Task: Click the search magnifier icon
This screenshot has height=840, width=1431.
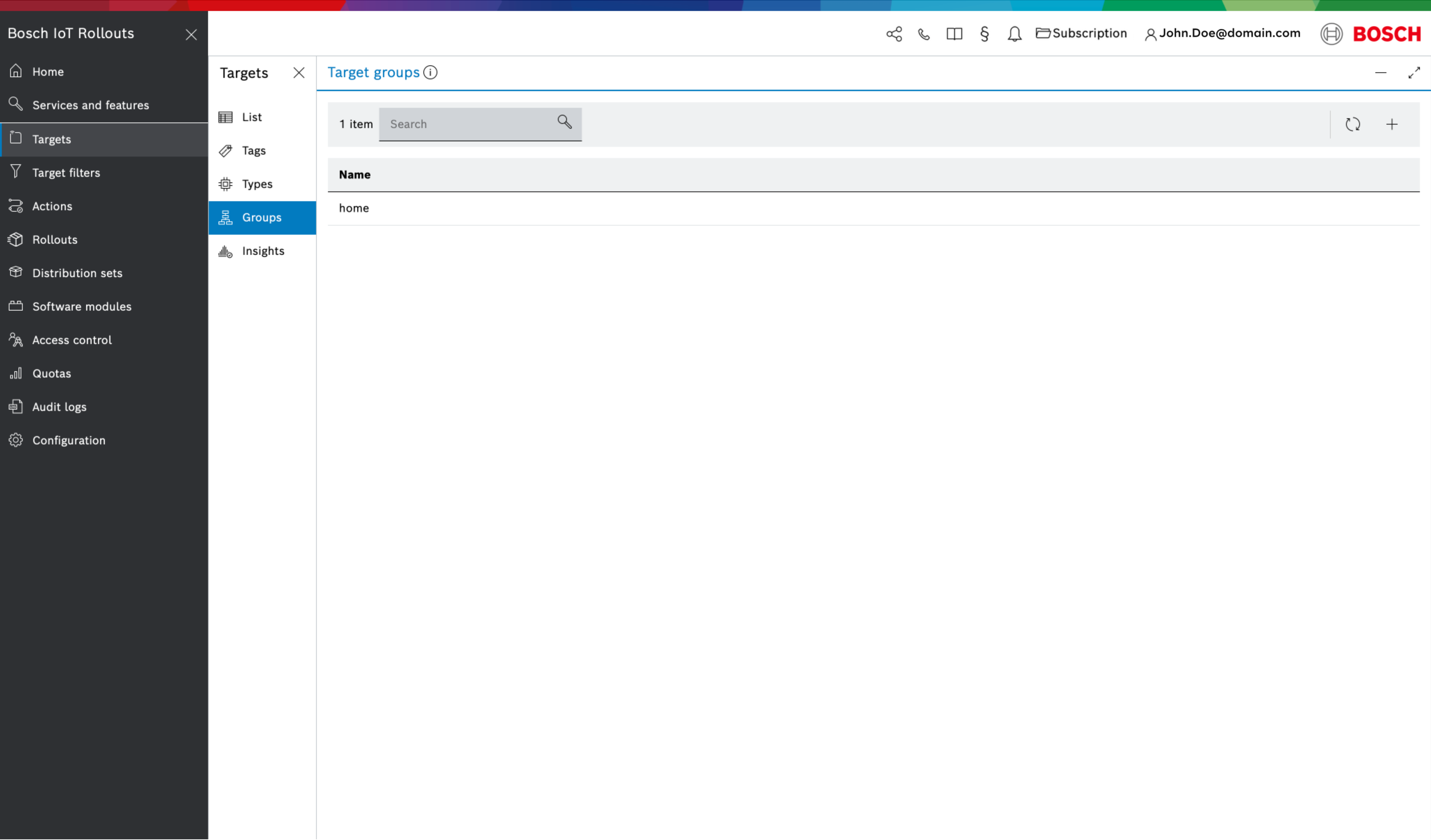Action: (564, 122)
